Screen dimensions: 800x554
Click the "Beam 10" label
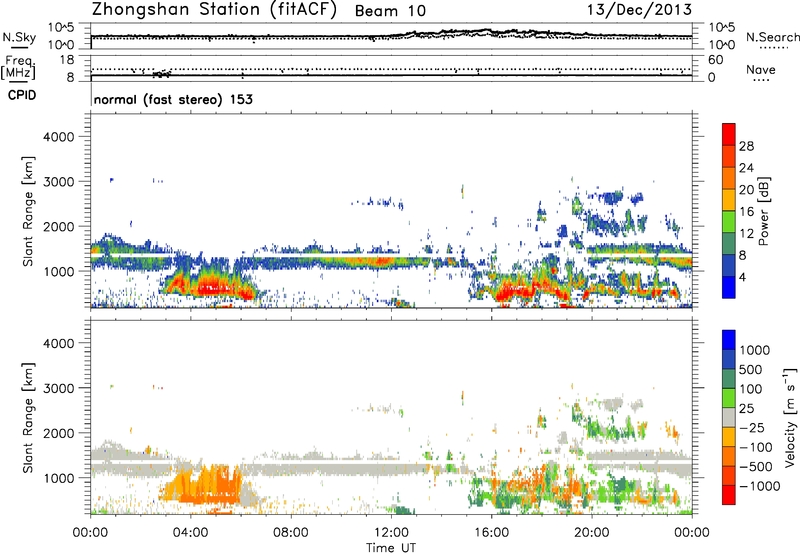(390, 11)
